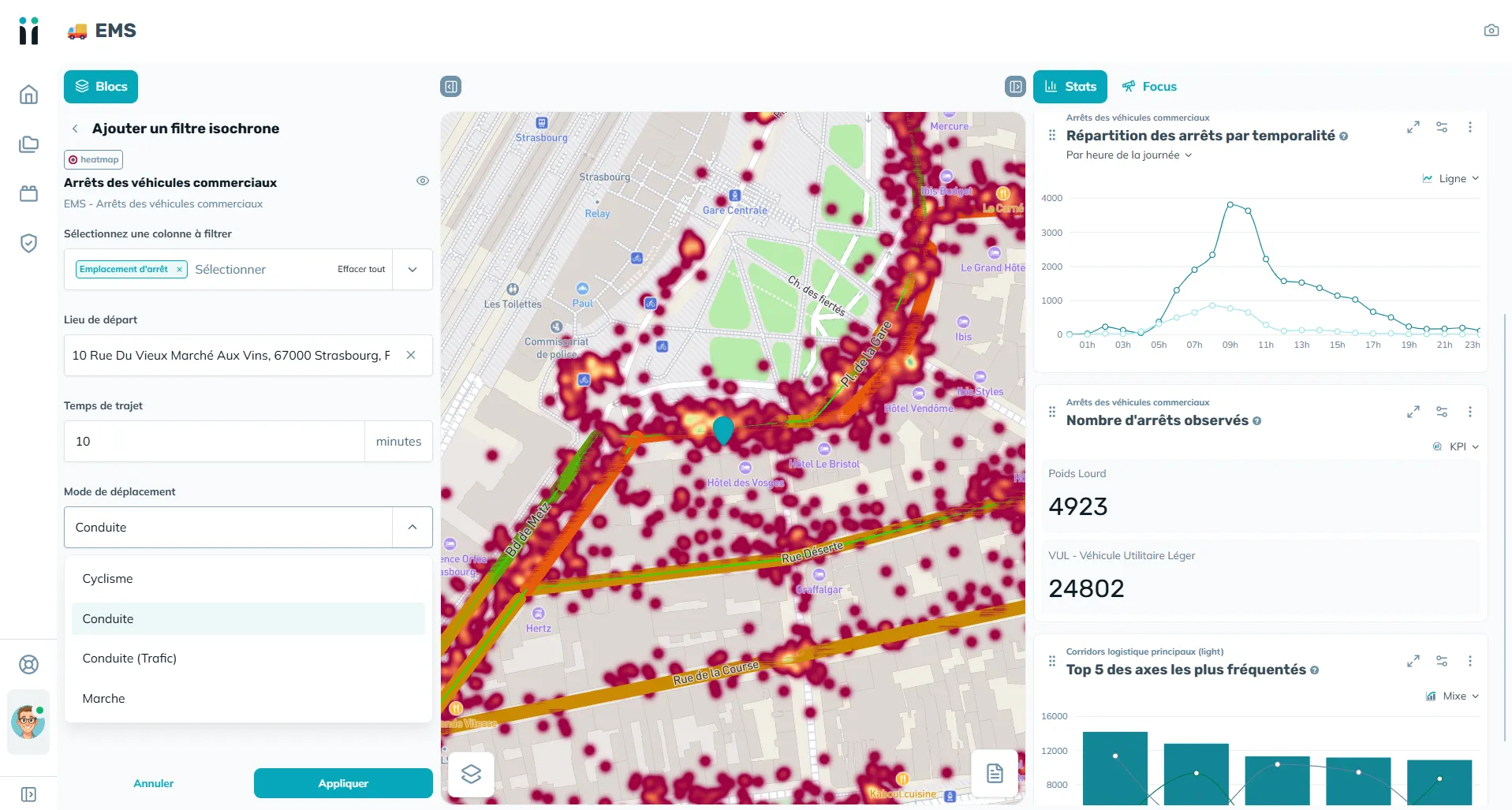Select Marche travel mode
The width and height of the screenshot is (1512, 810).
tap(248, 699)
